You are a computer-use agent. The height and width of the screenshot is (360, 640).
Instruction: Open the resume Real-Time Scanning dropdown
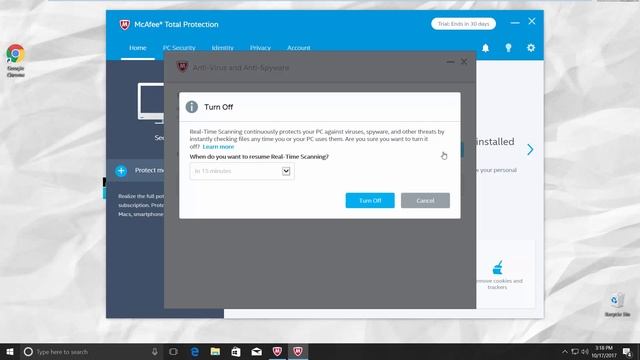tap(242, 171)
